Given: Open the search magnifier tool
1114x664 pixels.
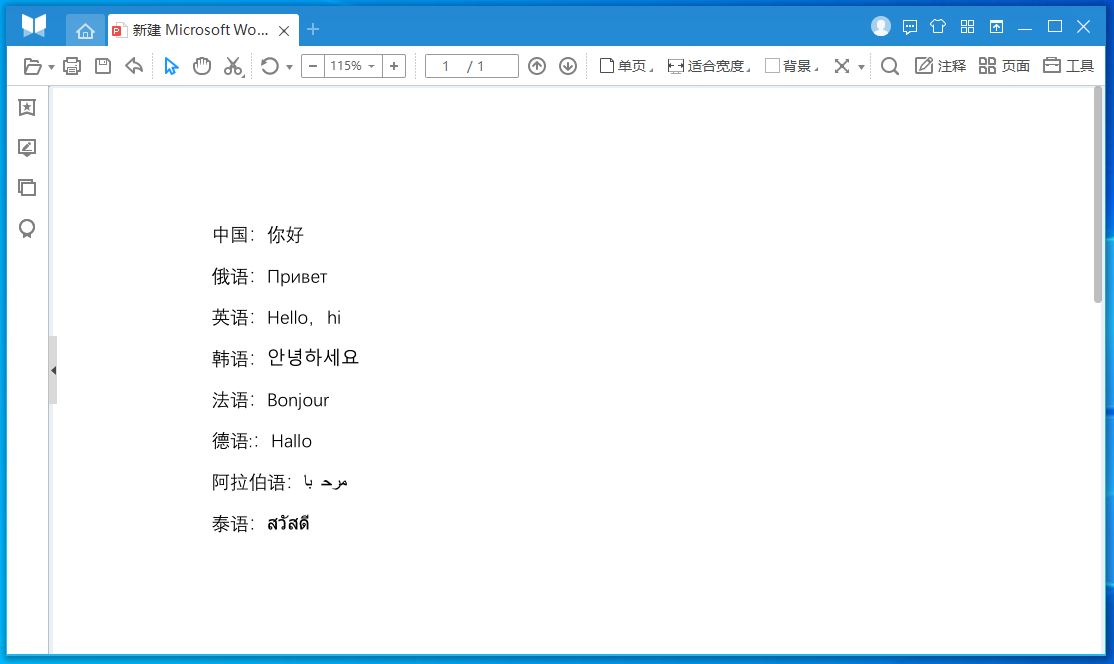Looking at the screenshot, I should tap(889, 66).
